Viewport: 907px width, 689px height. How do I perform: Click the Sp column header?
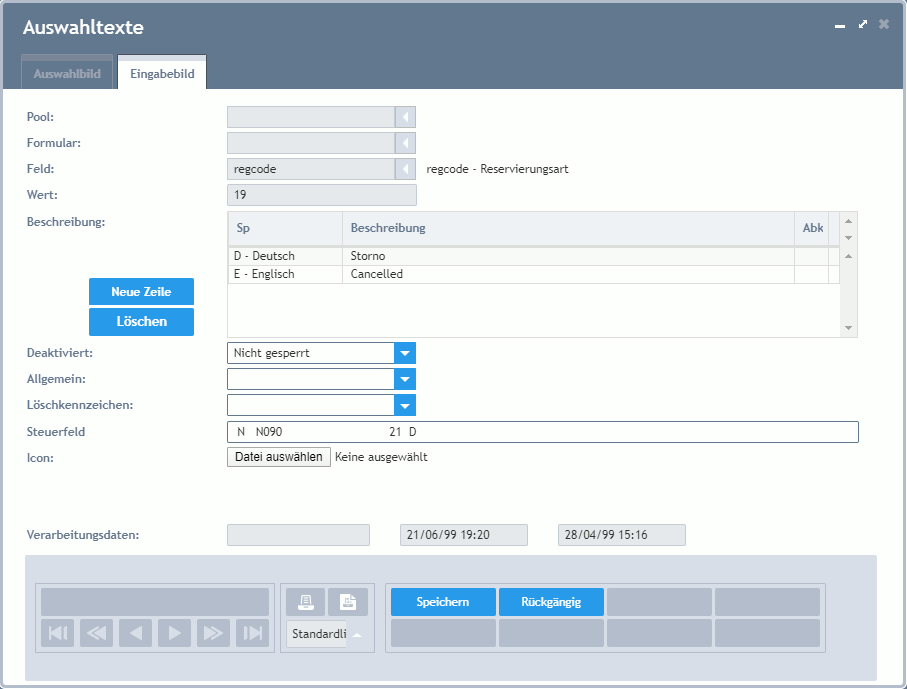point(285,228)
